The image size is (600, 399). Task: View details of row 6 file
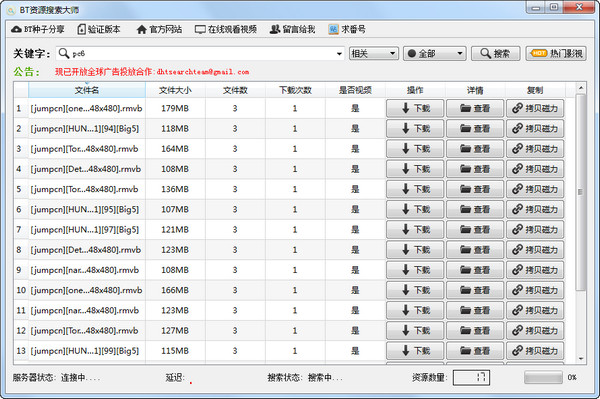475,209
